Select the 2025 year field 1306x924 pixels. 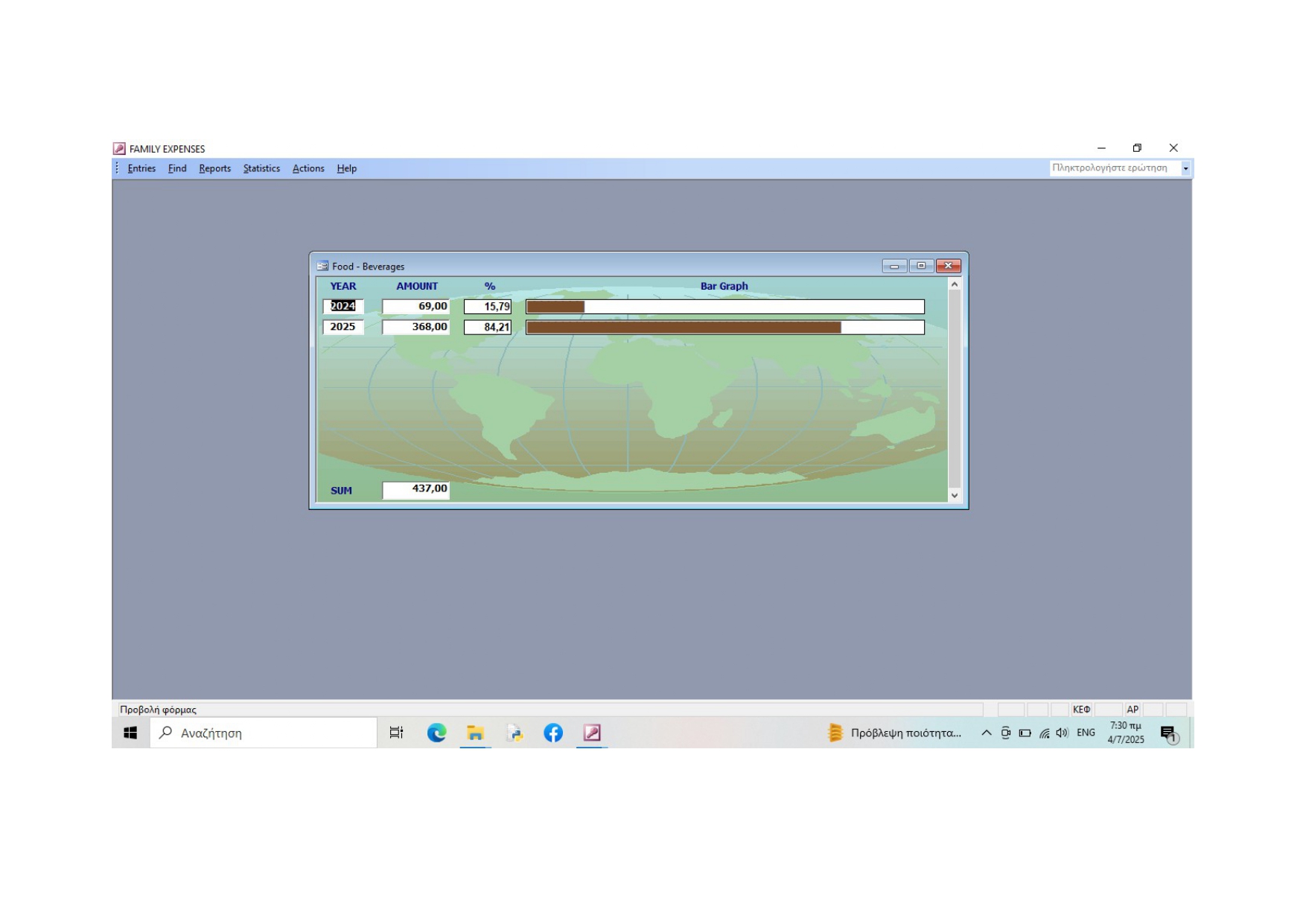coord(343,327)
